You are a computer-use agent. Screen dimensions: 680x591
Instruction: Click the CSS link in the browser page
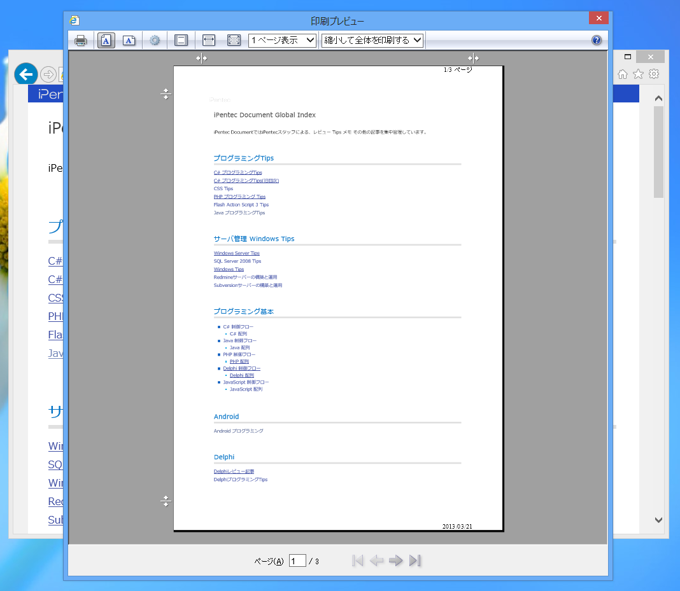56,298
